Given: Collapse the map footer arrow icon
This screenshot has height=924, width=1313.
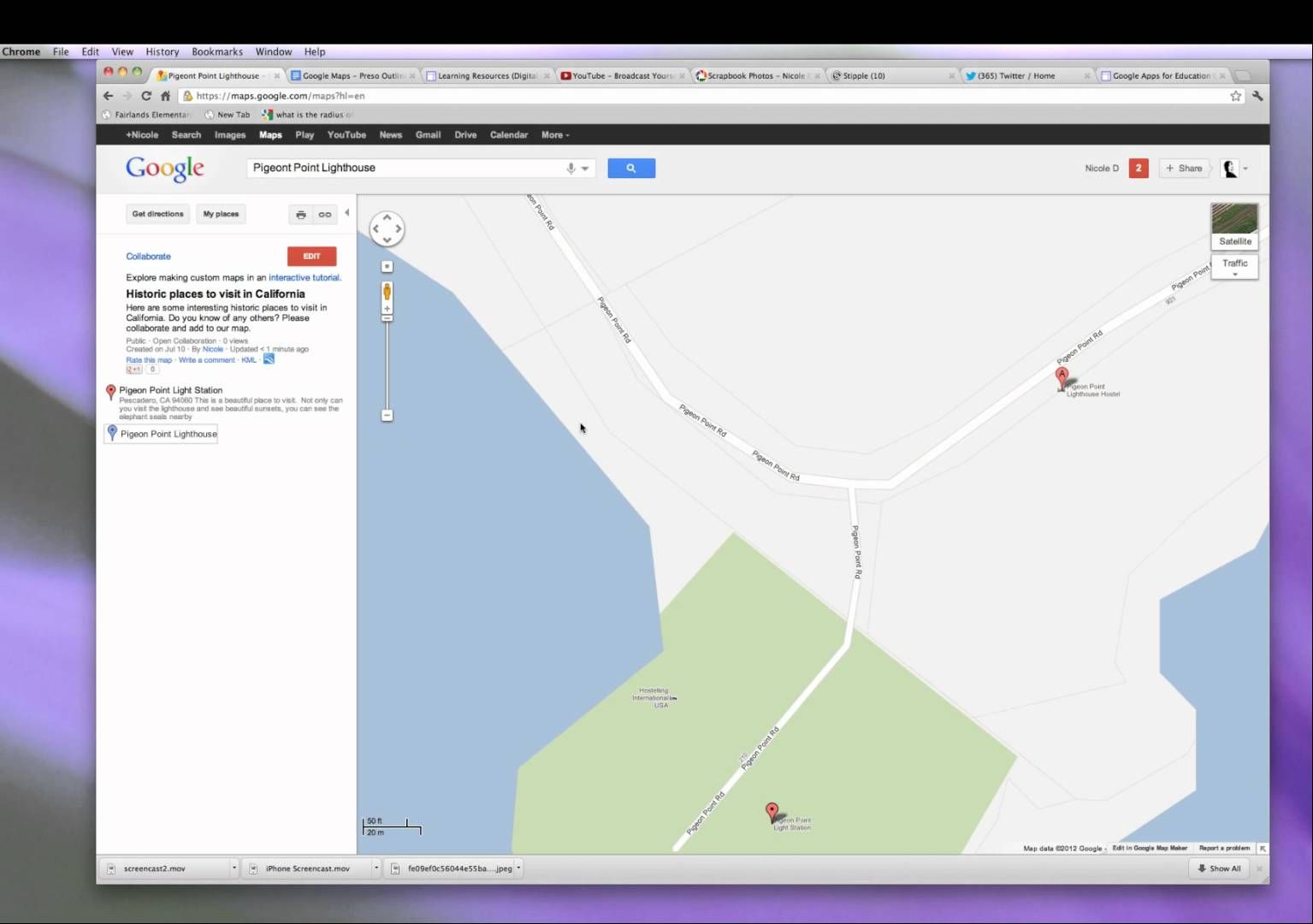Looking at the screenshot, I should [x=1263, y=848].
